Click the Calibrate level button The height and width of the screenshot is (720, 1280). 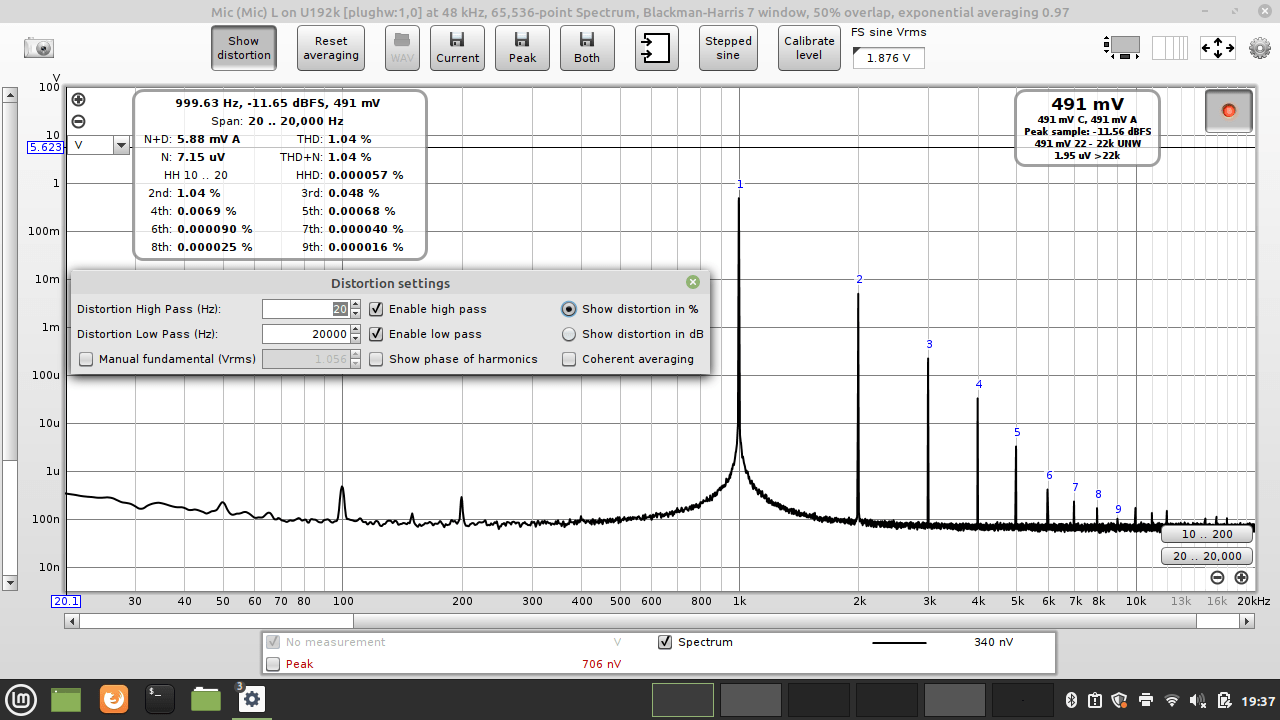(809, 47)
